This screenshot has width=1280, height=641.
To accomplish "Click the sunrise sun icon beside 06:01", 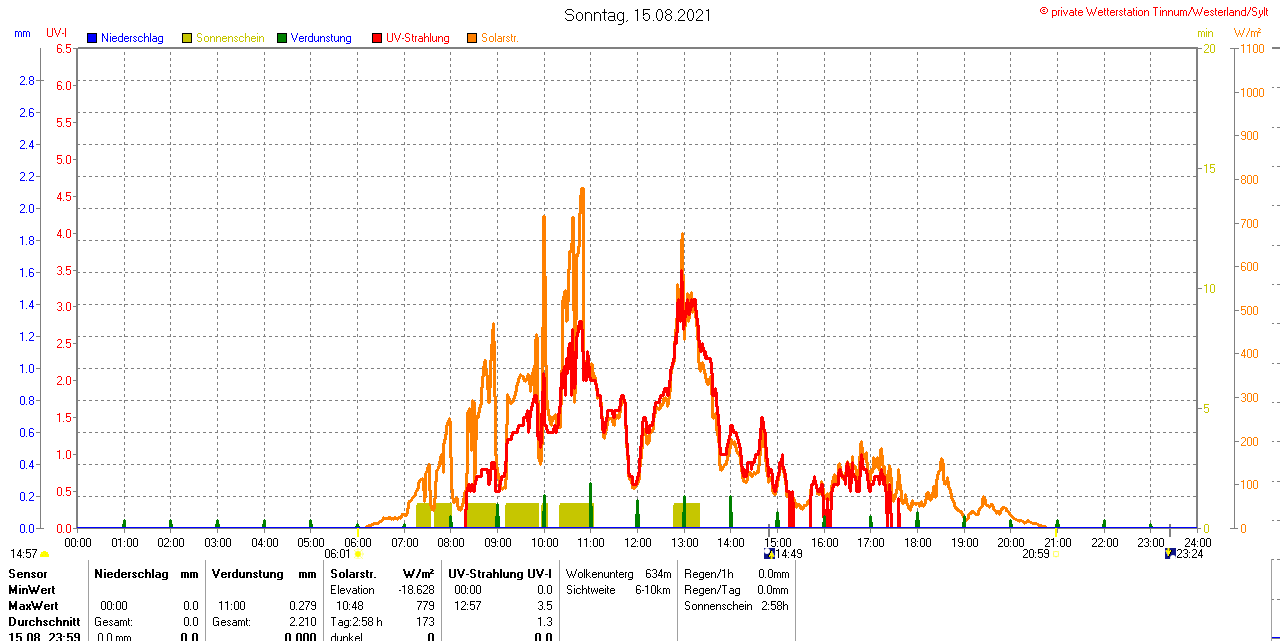I will pyautogui.click(x=358, y=554).
